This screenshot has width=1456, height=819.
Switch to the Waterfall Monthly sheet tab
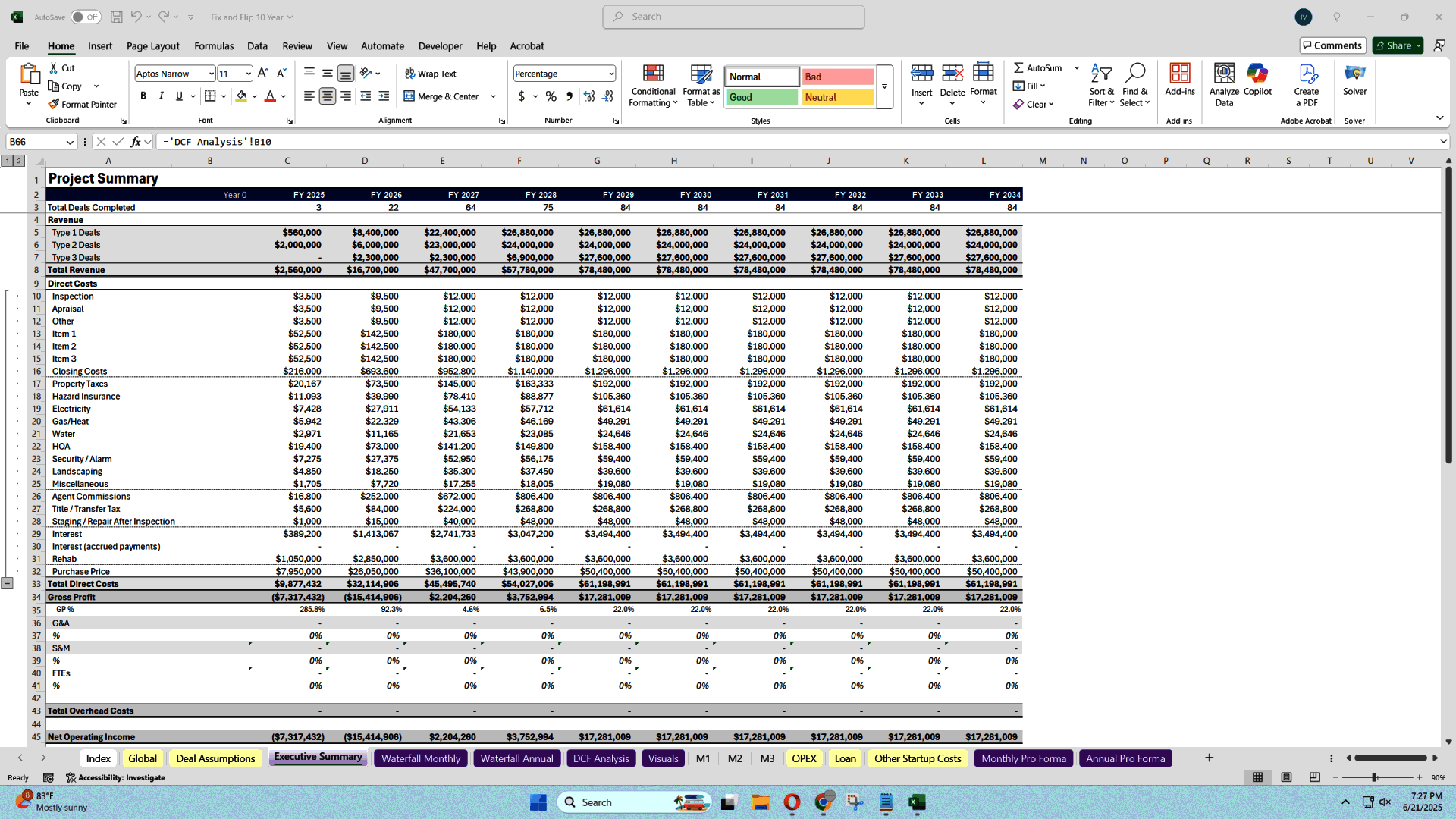tap(421, 758)
